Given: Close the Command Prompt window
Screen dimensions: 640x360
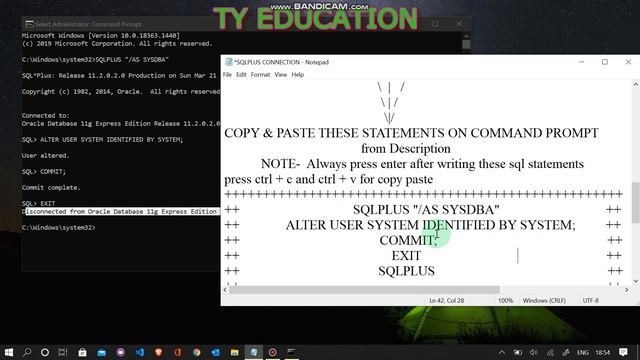Looking at the screenshot, I should (x=459, y=24).
